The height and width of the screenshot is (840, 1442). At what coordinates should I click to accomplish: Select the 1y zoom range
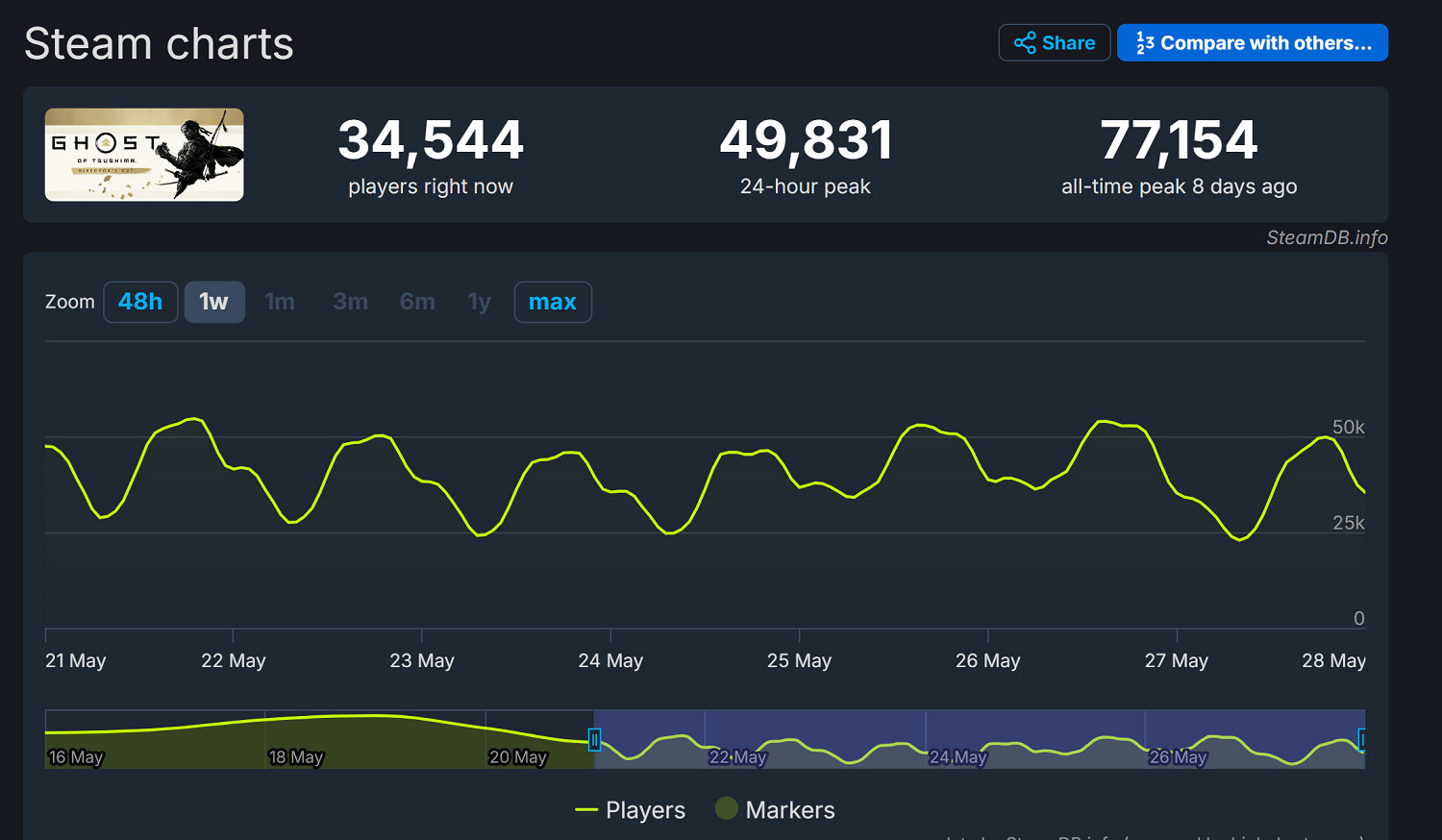[479, 301]
